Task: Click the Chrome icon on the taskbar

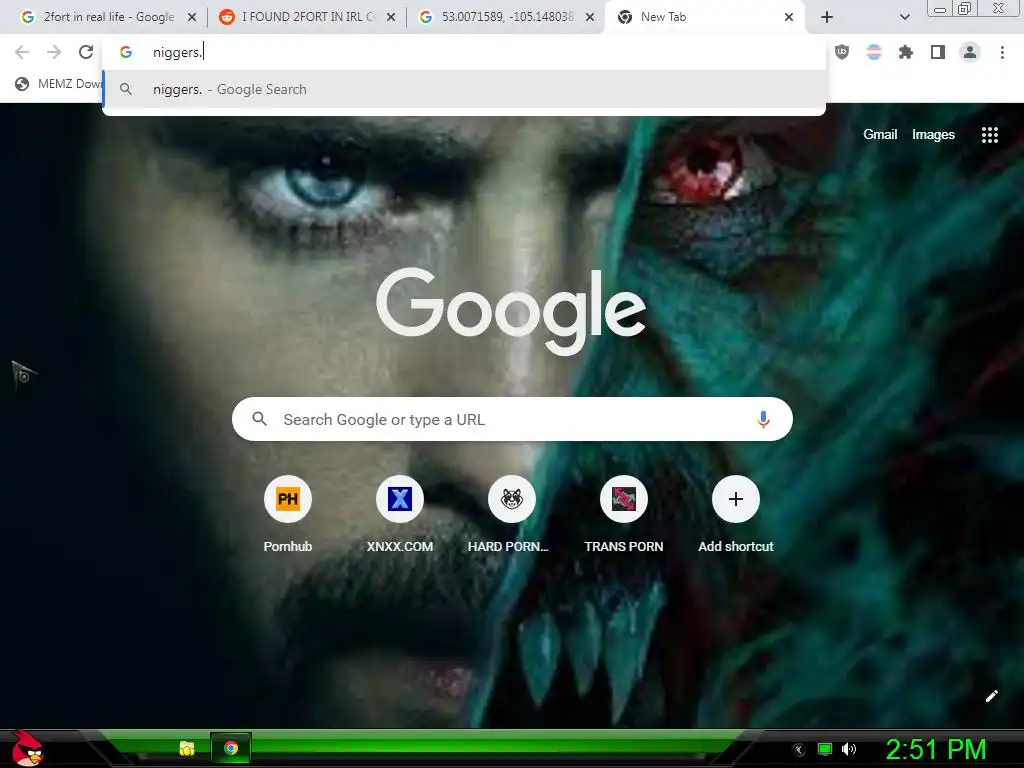Action: point(231,748)
